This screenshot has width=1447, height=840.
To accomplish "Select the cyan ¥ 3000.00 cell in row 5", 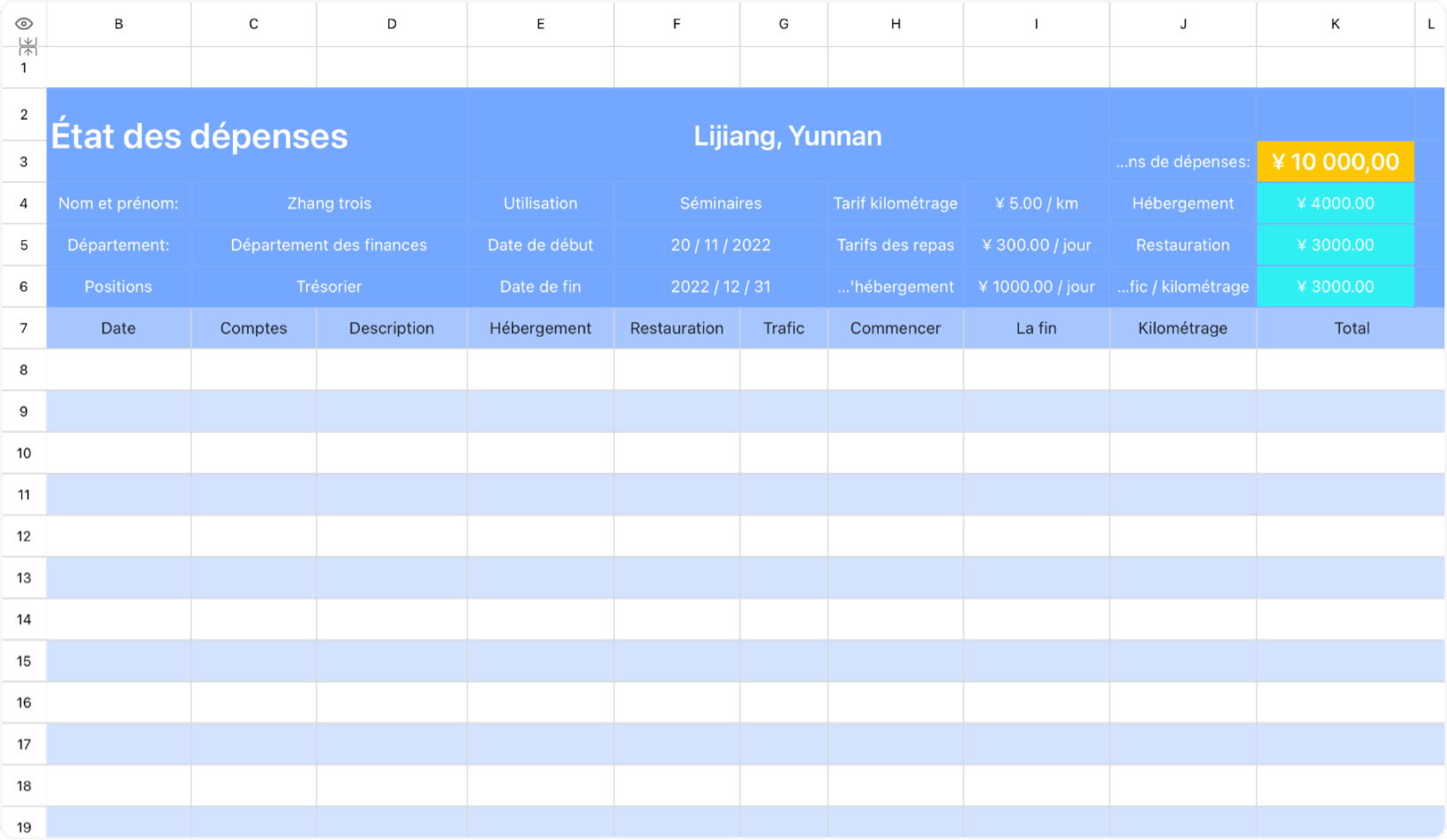I will (1336, 245).
